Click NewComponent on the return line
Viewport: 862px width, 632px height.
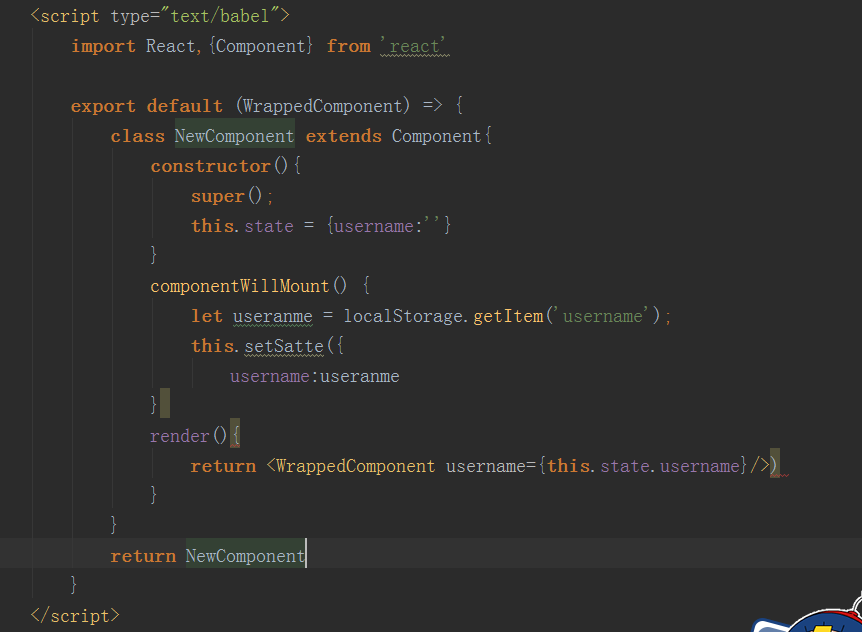(x=245, y=556)
